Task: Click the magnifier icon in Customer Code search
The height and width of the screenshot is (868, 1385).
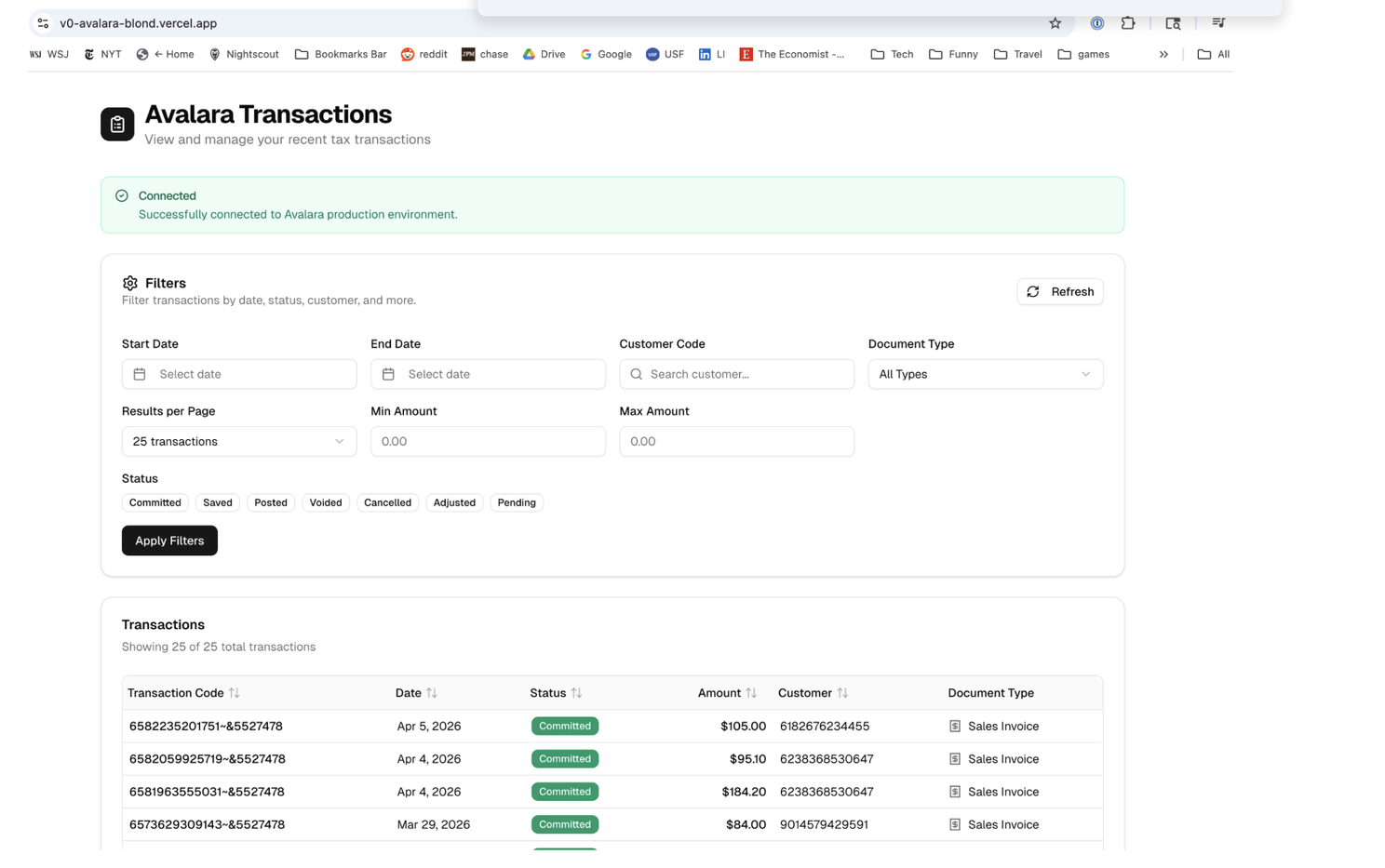Action: 636,374
